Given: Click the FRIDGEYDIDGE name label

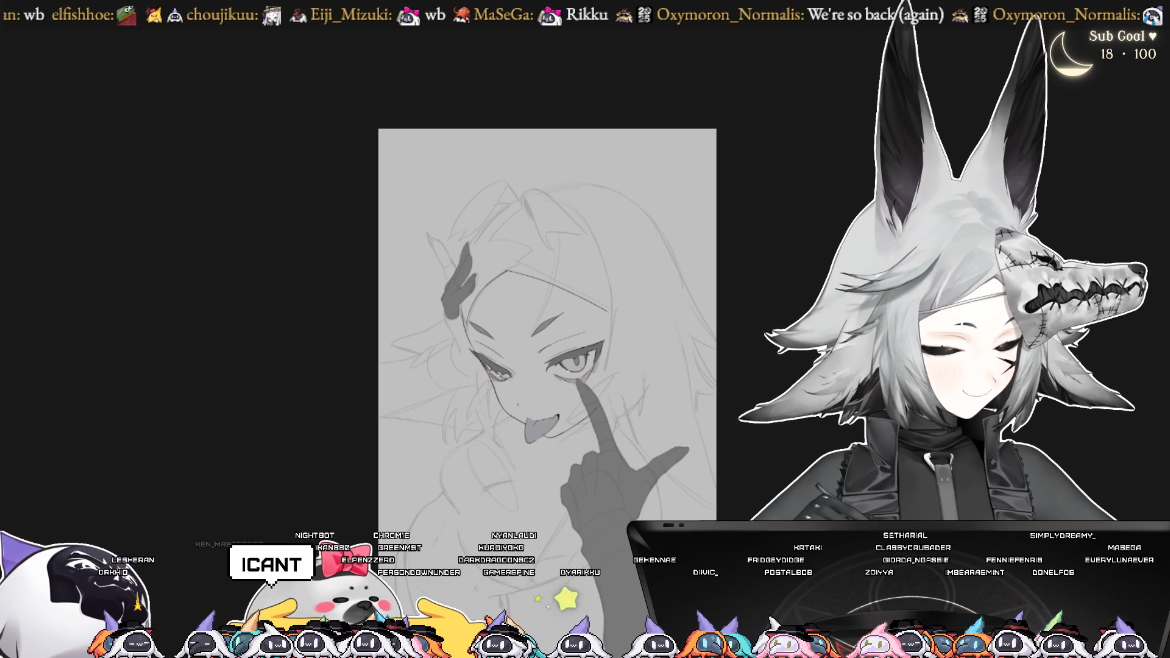Looking at the screenshot, I should coord(775,560).
